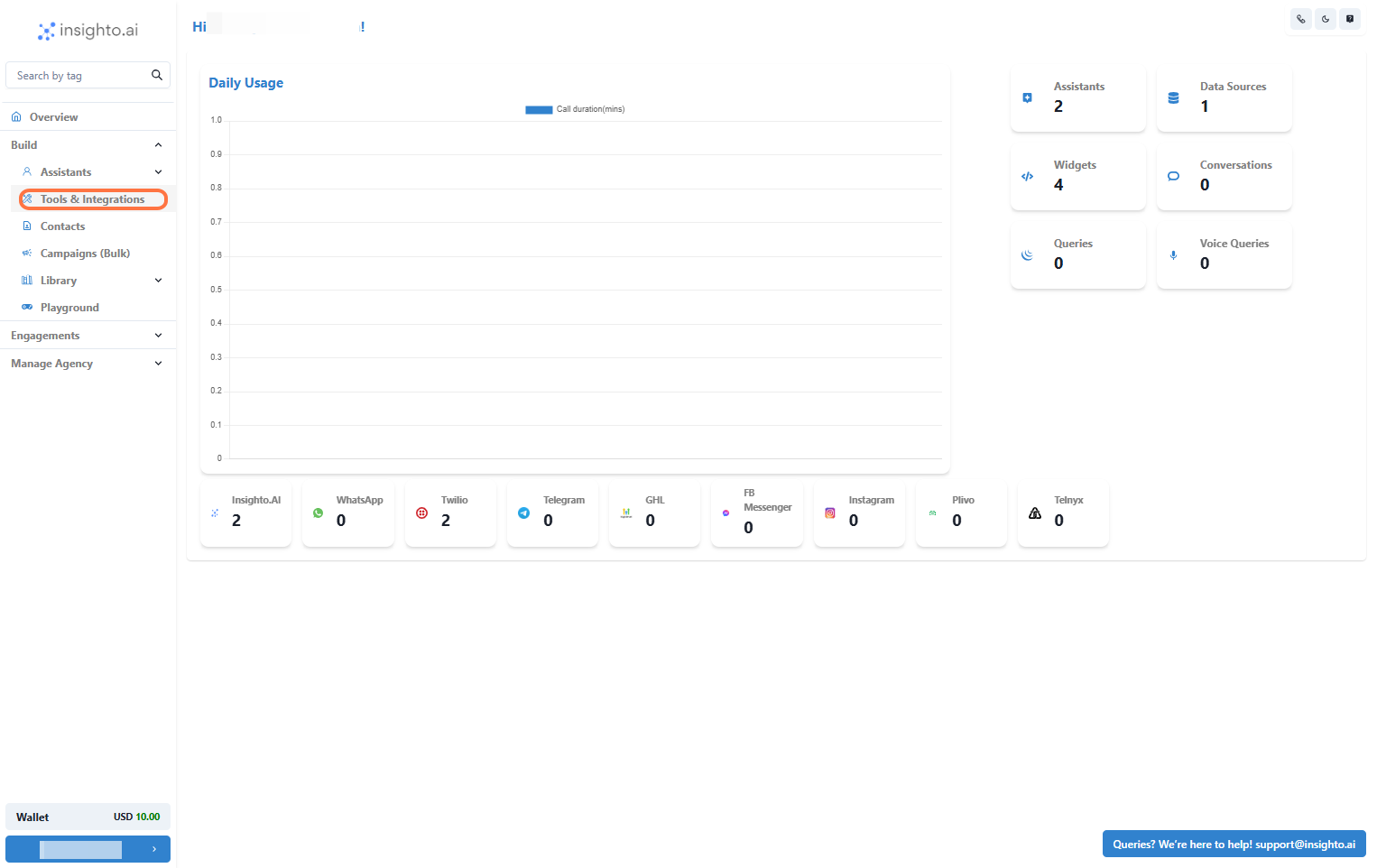Click the Telnyx channel icon
Viewport: 1377px width, 868px height.
[x=1035, y=512]
